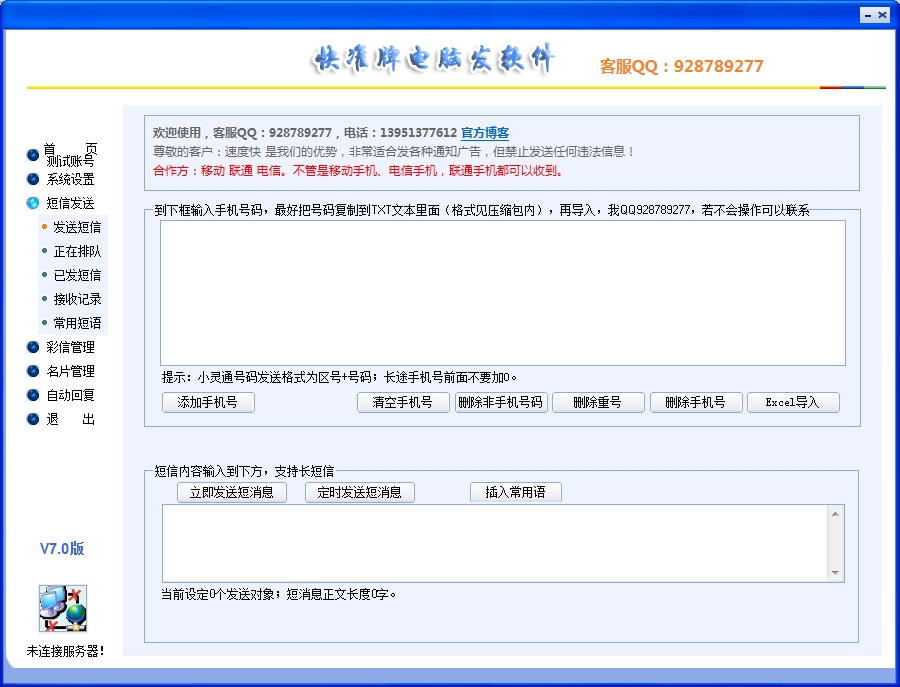900x687 pixels.
Task: Click the bullet icon beside 自动回复
Action: [x=31, y=395]
